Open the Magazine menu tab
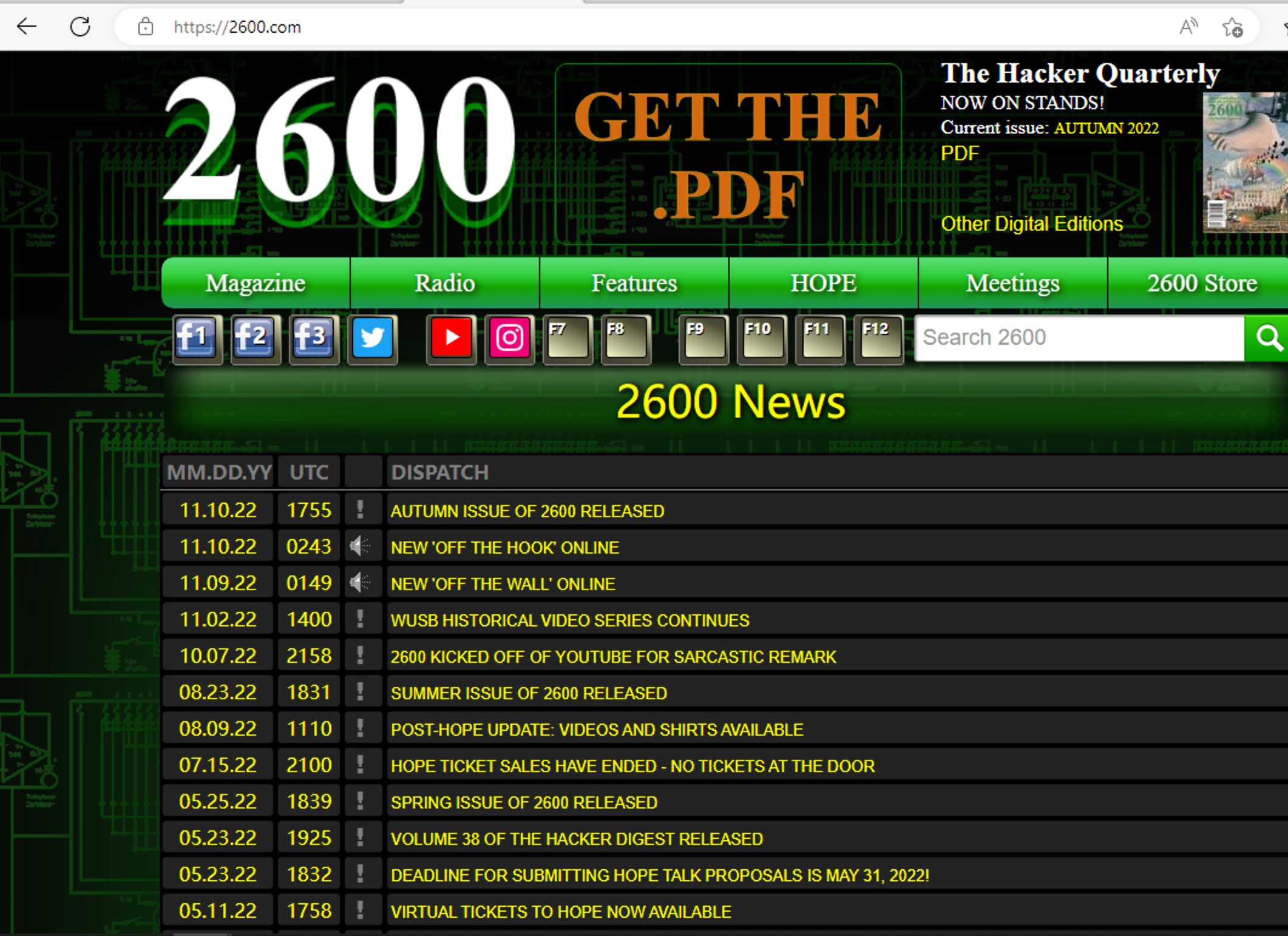Screen dimensions: 1288x936 [x=256, y=283]
